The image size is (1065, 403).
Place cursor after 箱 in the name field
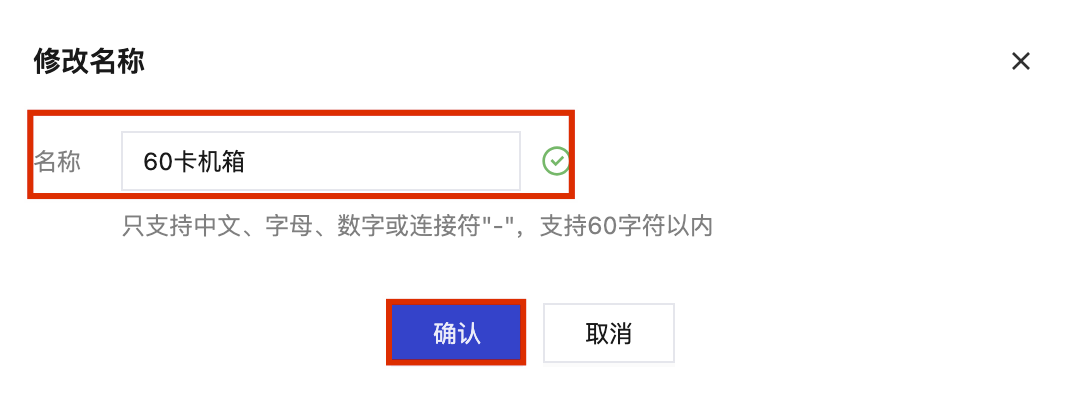[246, 162]
